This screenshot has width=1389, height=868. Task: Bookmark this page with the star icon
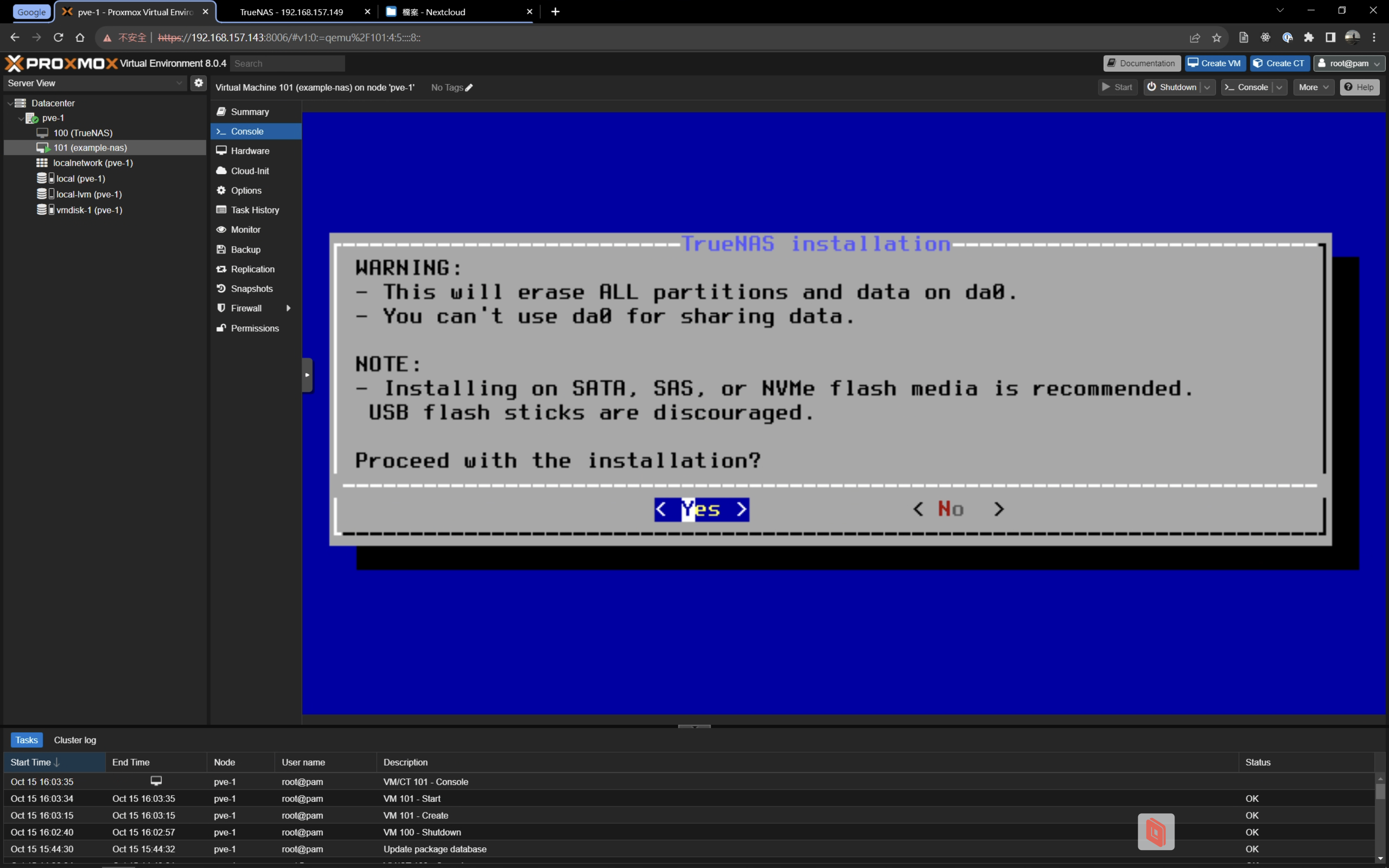[x=1216, y=38]
